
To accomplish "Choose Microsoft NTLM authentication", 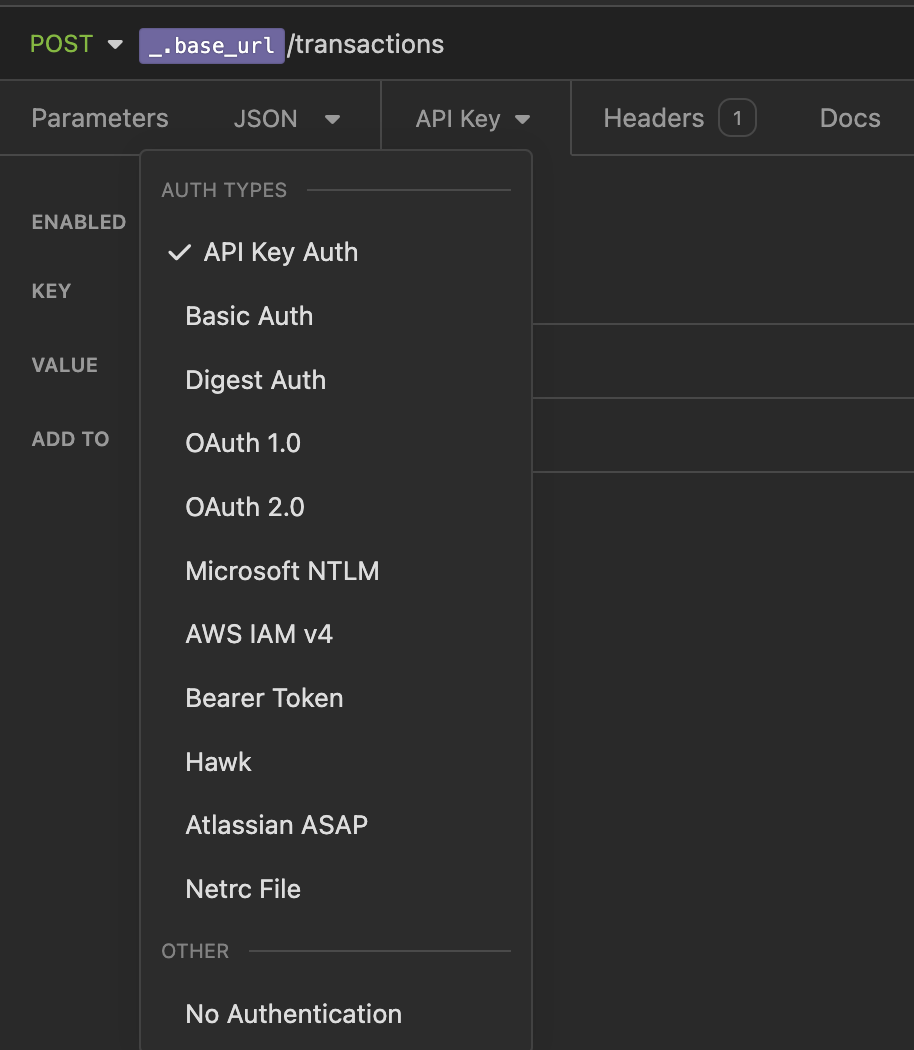I will [x=282, y=571].
